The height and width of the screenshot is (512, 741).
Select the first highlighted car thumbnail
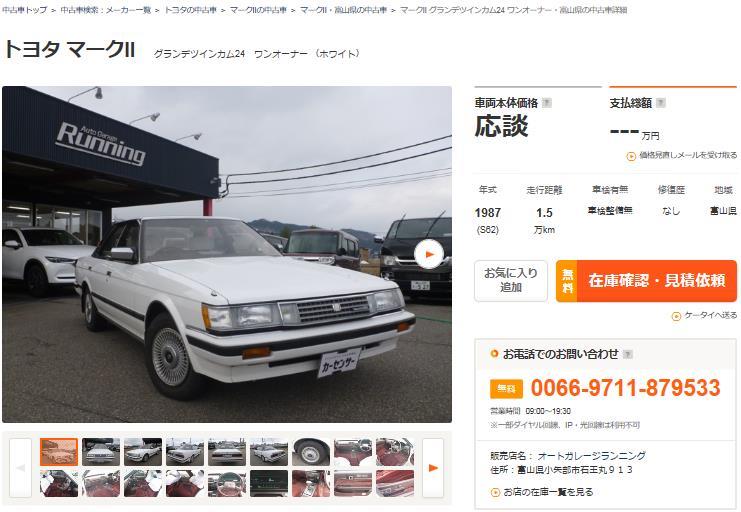(x=59, y=452)
